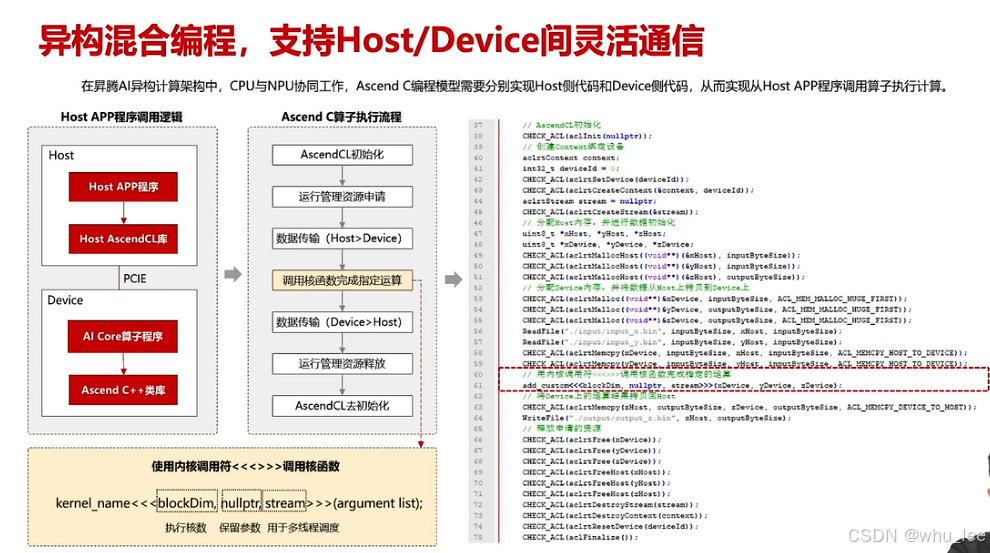
Task: Select the red 'Host AscendCL库' box
Action: tap(123, 239)
